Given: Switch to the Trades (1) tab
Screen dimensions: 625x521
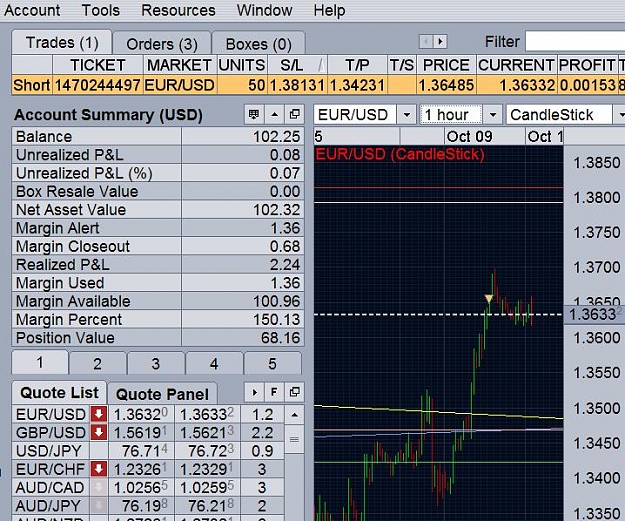Looking at the screenshot, I should pyautogui.click(x=62, y=42).
